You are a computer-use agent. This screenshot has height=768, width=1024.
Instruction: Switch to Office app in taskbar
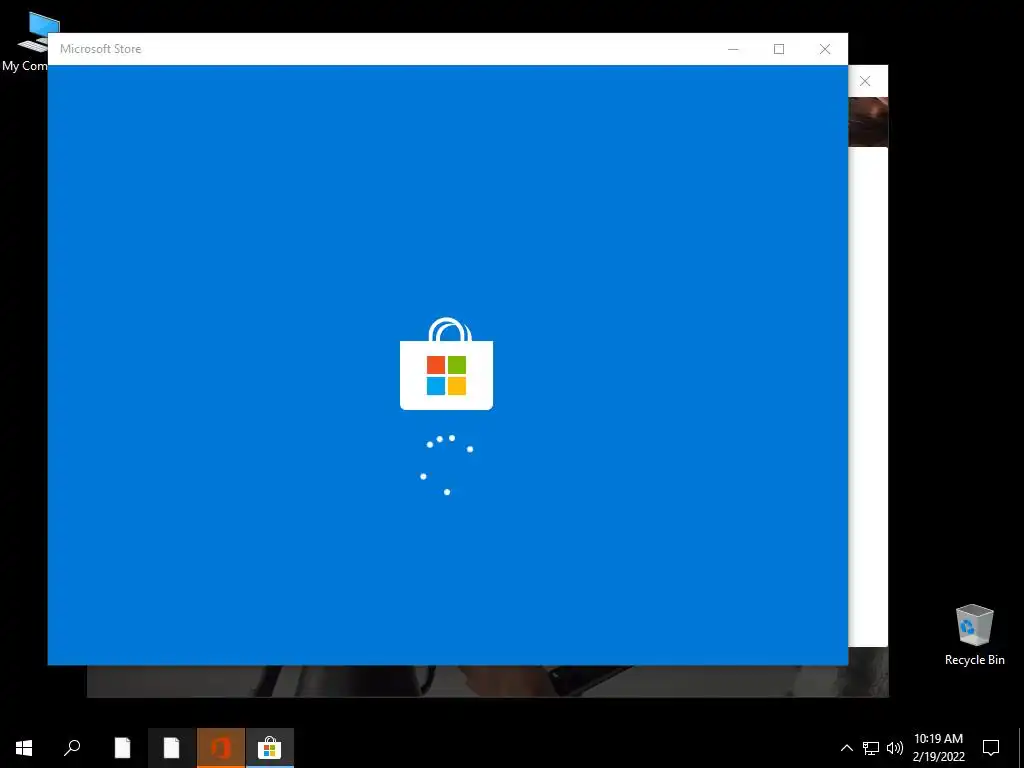tap(221, 748)
